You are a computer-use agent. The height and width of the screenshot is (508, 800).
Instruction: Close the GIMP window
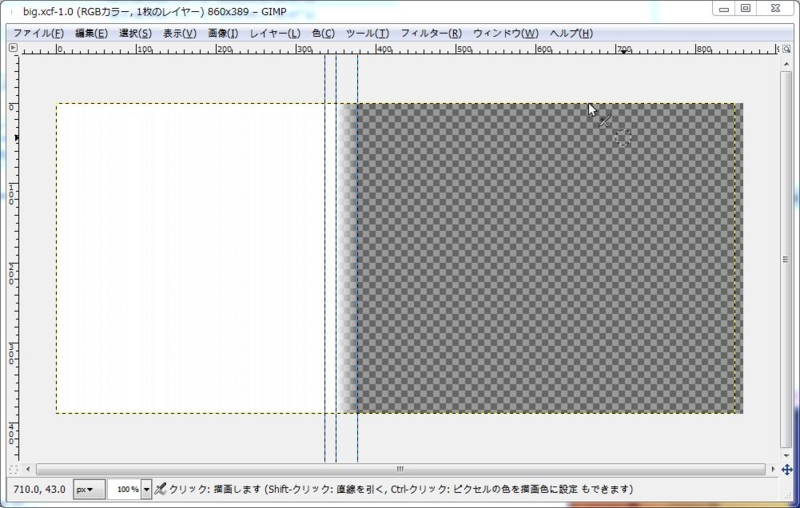pyautogui.click(x=775, y=8)
